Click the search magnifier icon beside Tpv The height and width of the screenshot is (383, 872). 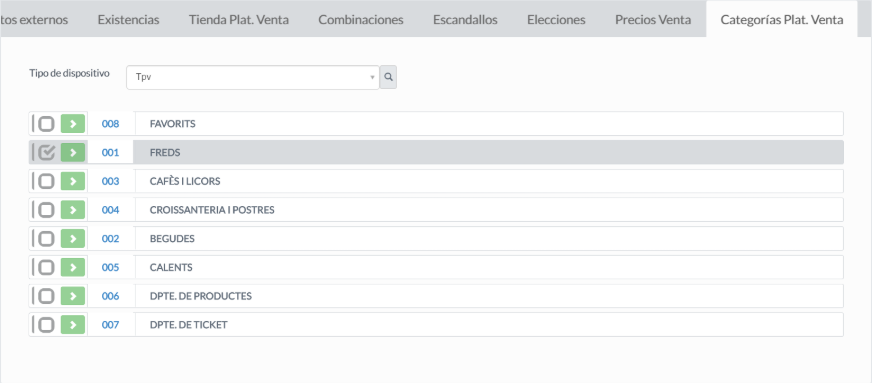[388, 77]
